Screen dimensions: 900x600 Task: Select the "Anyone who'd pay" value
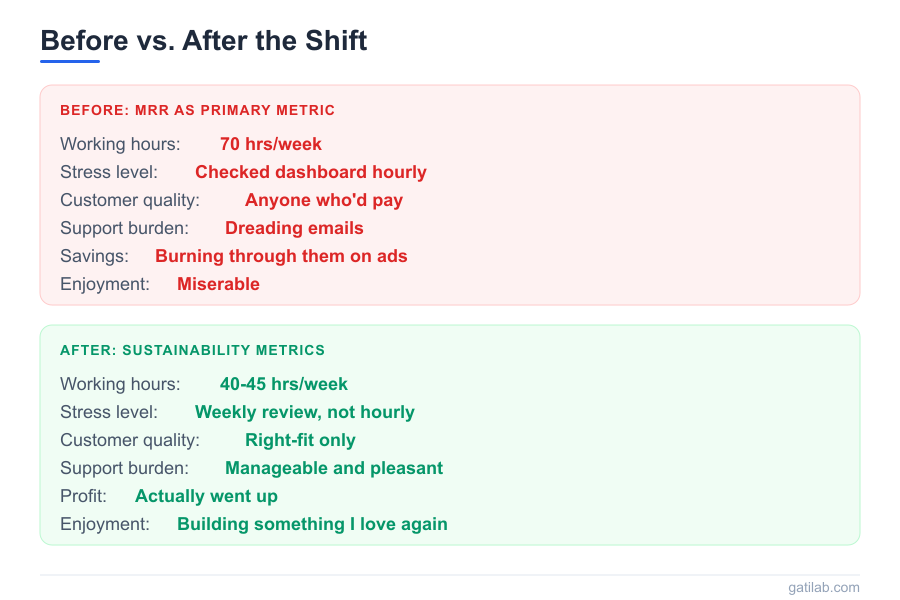tap(324, 200)
